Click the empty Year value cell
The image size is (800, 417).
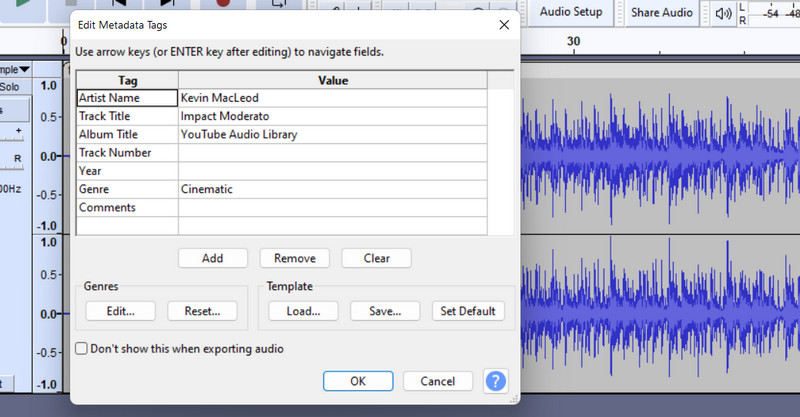tap(332, 171)
